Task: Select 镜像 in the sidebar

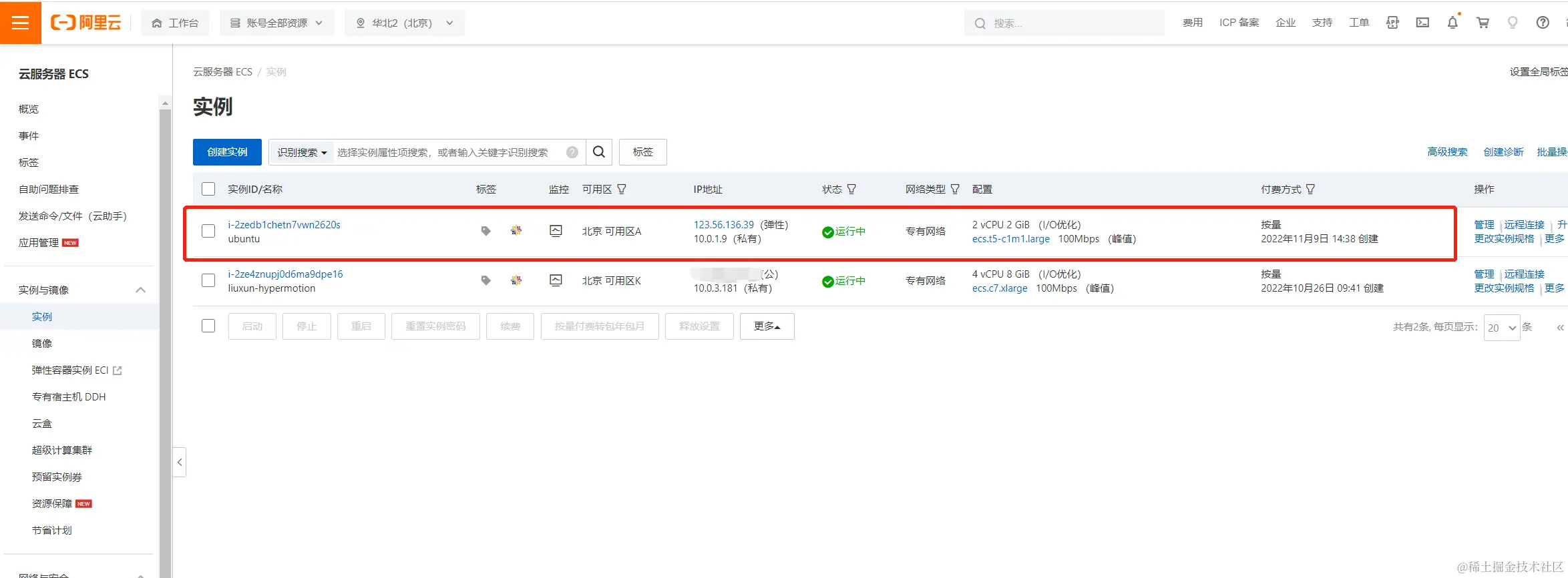Action: pos(42,343)
